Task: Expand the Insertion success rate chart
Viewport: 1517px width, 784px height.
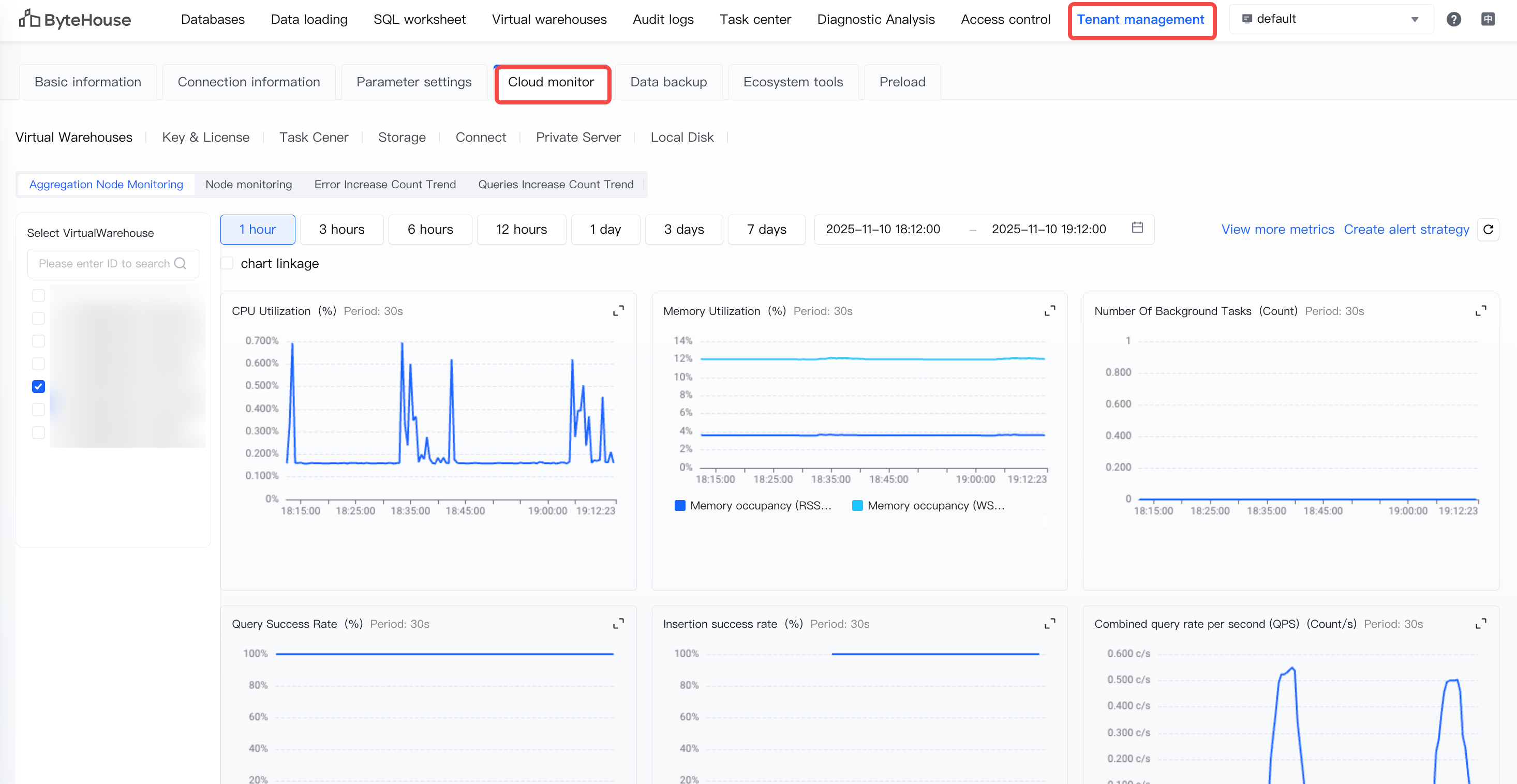Action: [x=1049, y=624]
